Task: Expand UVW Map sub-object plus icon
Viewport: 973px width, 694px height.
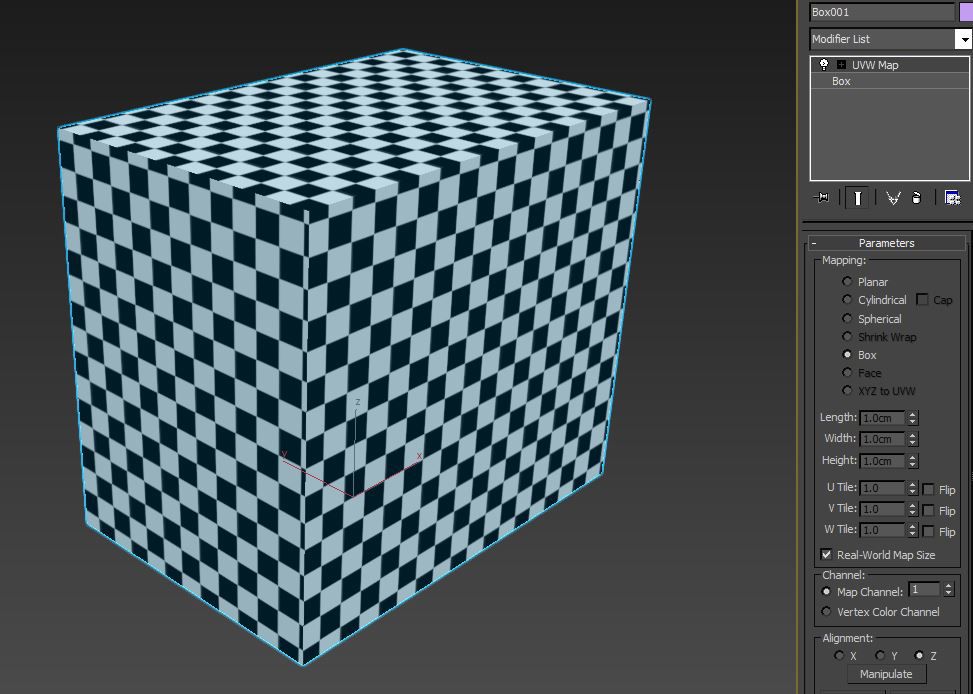Action: [841, 65]
